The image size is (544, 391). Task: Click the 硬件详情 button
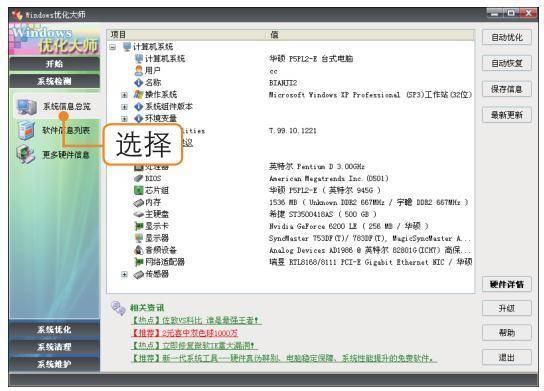tap(507, 284)
